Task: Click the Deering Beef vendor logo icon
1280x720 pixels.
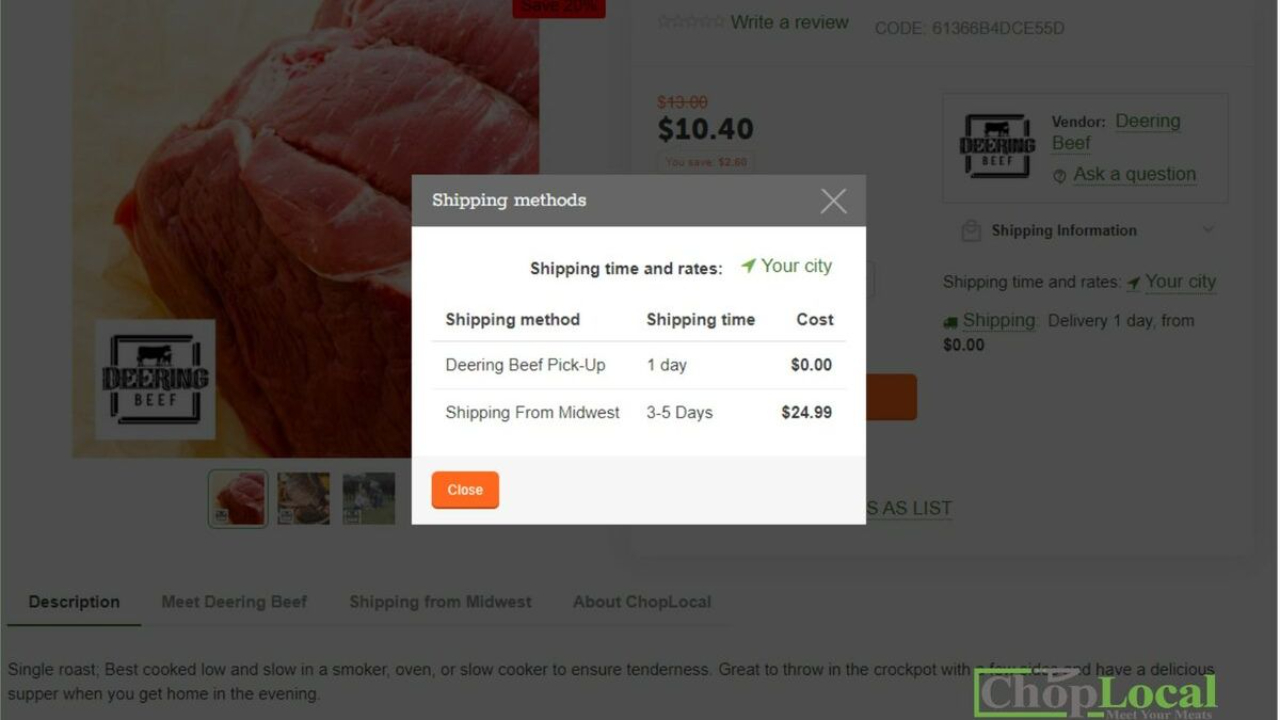Action: tap(996, 146)
